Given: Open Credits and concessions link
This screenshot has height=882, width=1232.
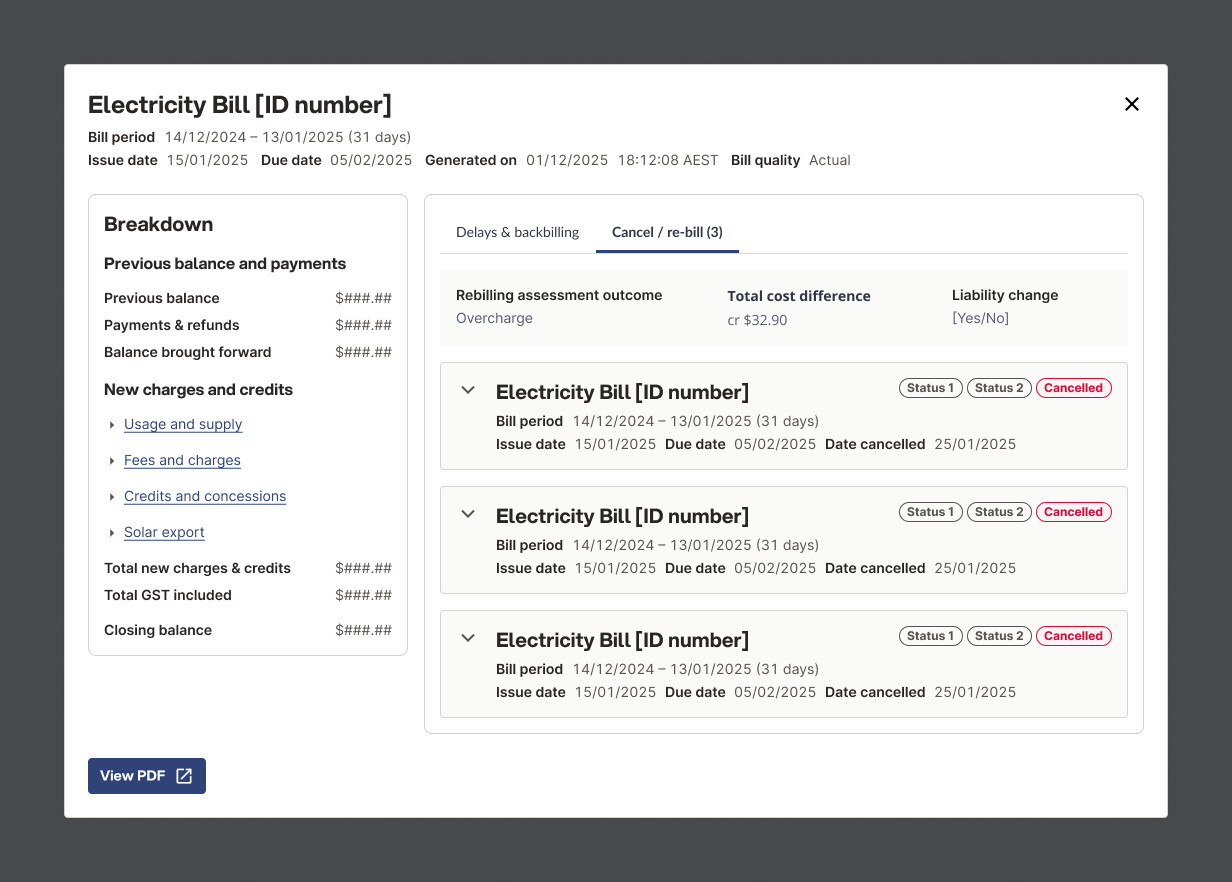Looking at the screenshot, I should tap(205, 496).
